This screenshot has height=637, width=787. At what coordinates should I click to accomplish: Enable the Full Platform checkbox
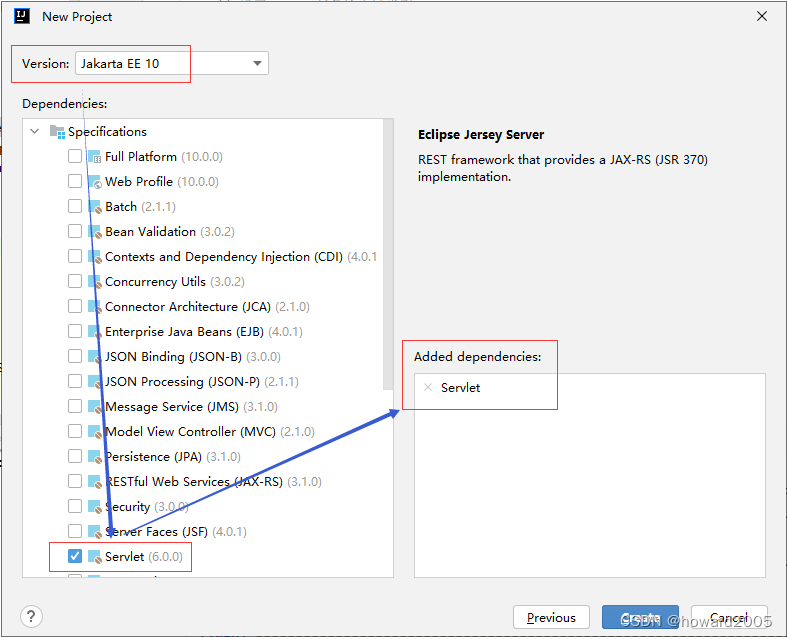point(75,156)
